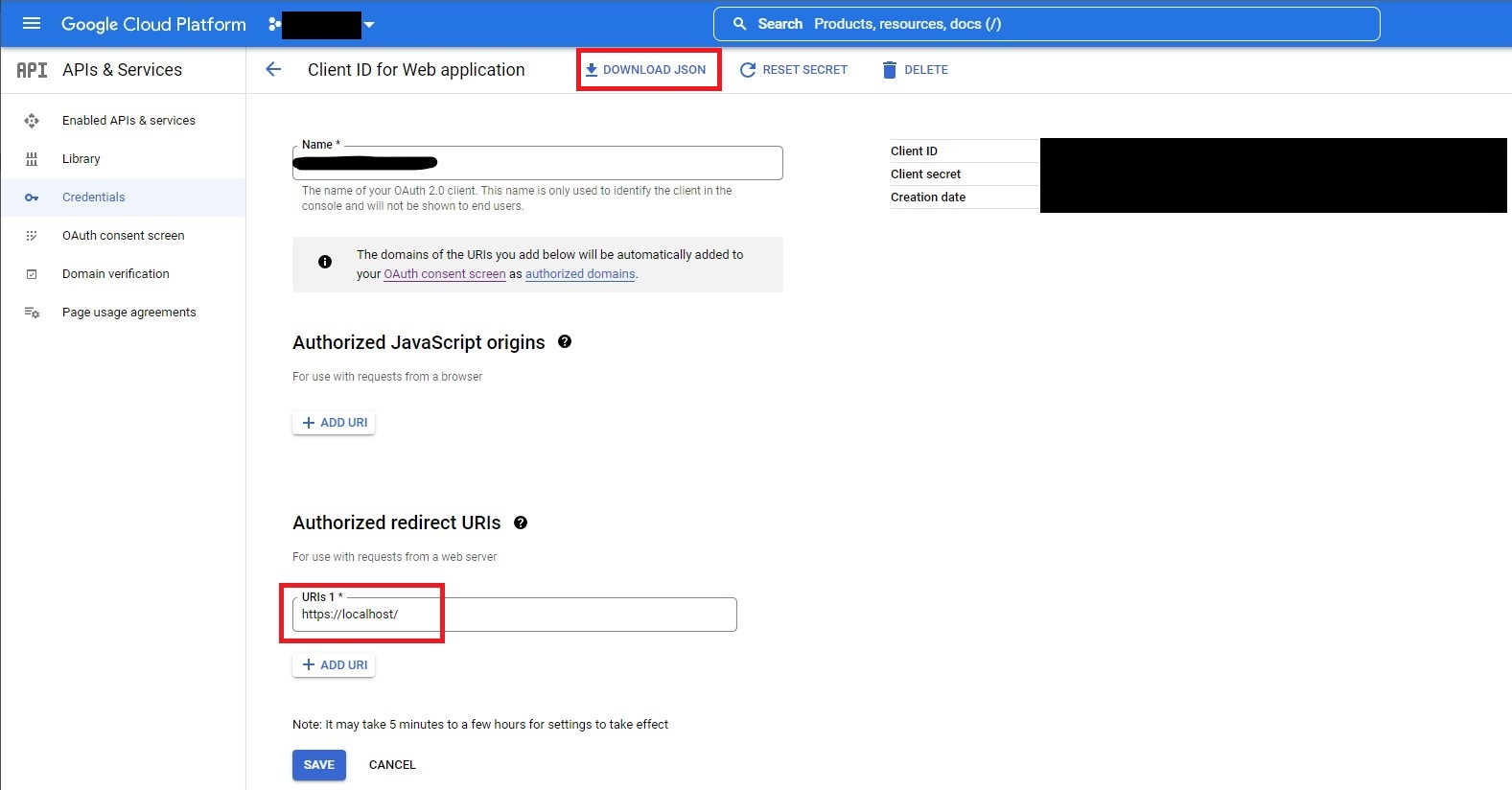Click the Authorized redirect URIs heading
Screen dimensions: 1512x790
(x=397, y=523)
